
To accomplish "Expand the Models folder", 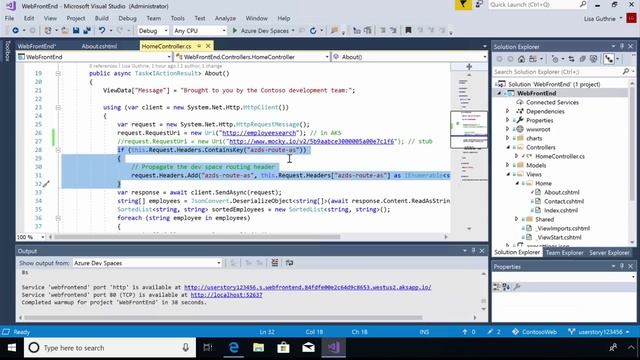I will [507, 165].
